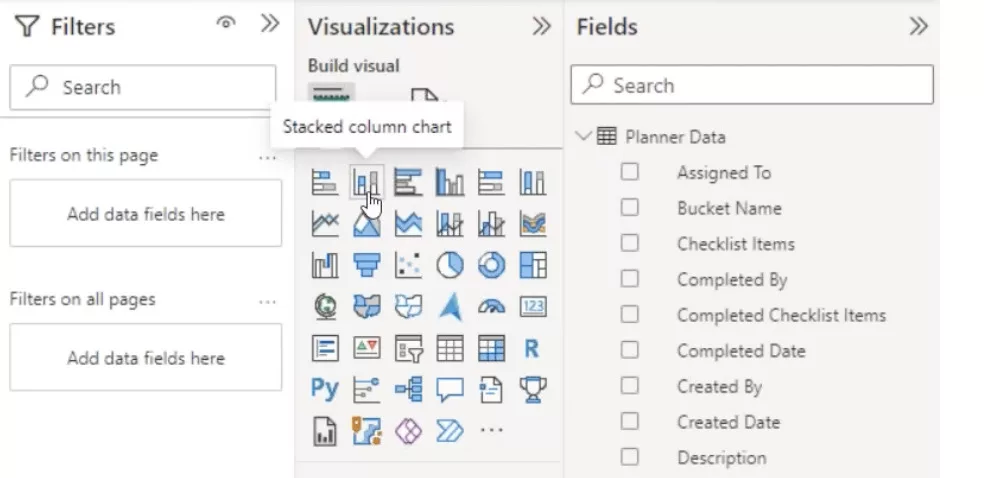Insert the Power Automate visual
This screenshot has height=478, width=984.
pyautogui.click(x=450, y=431)
